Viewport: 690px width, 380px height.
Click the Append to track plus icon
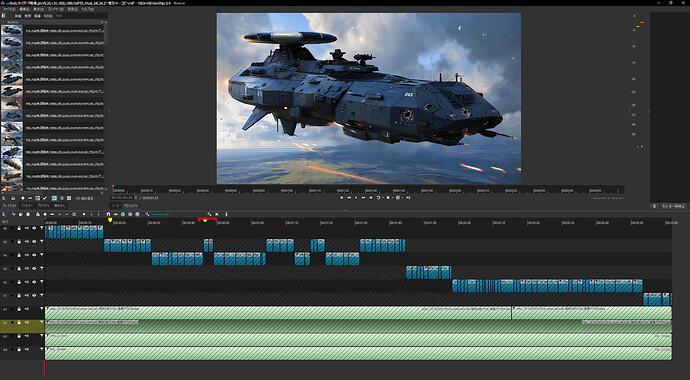click(44, 214)
